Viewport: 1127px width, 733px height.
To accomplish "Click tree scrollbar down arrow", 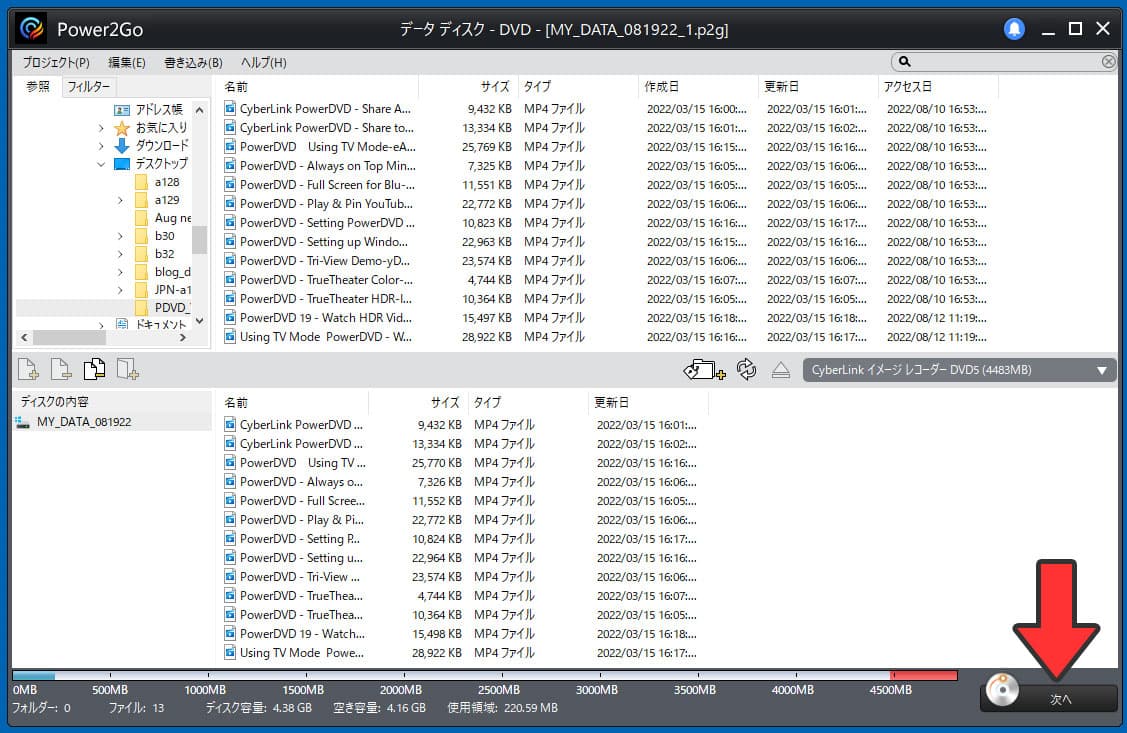I will coord(199,321).
